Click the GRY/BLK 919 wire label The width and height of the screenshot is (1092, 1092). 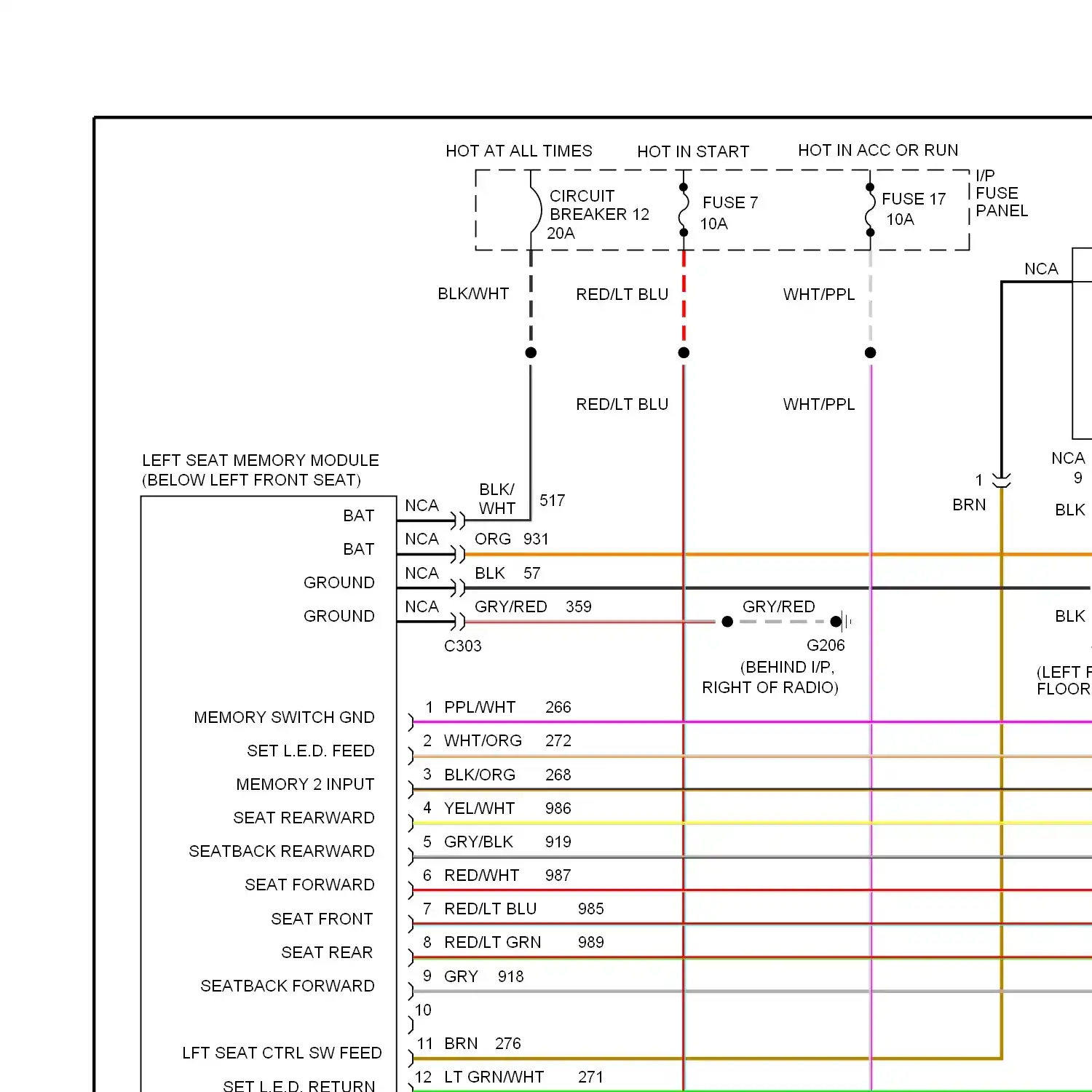pyautogui.click(x=507, y=842)
